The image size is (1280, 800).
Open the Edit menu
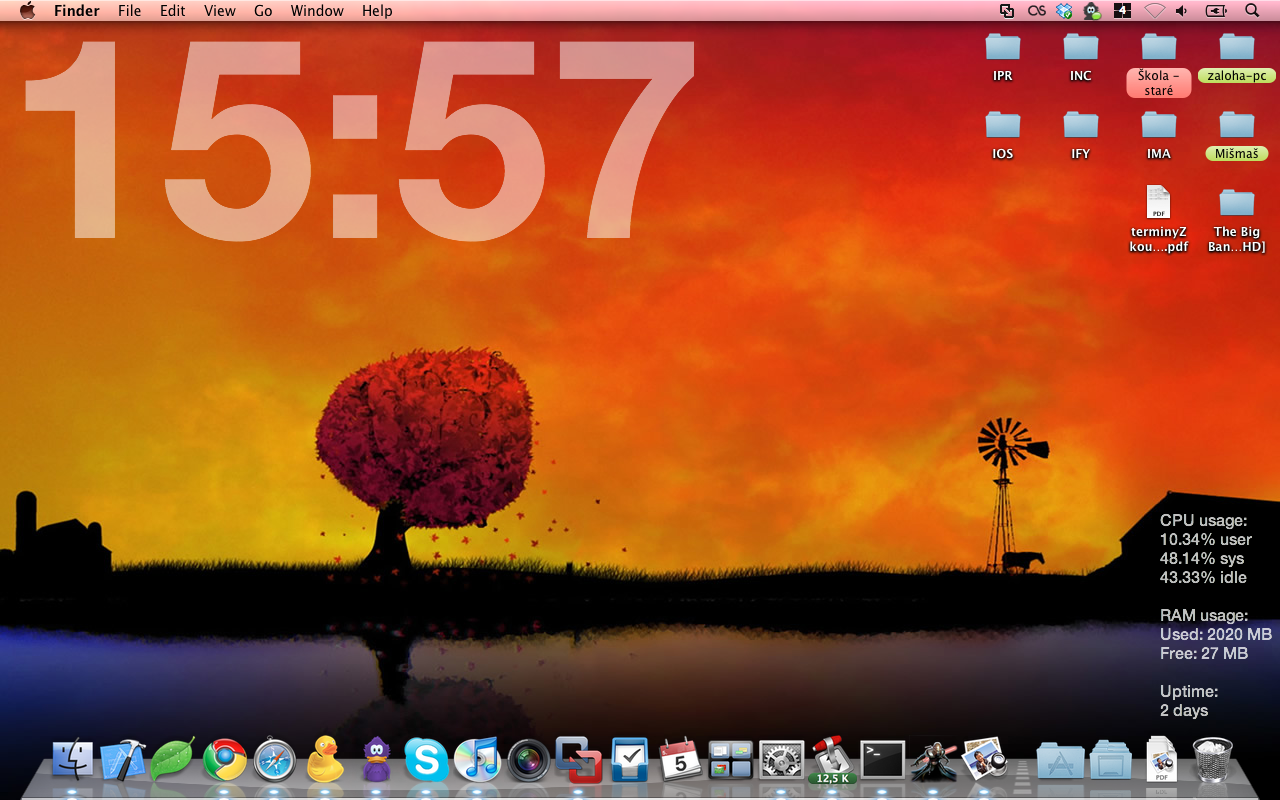pyautogui.click(x=173, y=11)
